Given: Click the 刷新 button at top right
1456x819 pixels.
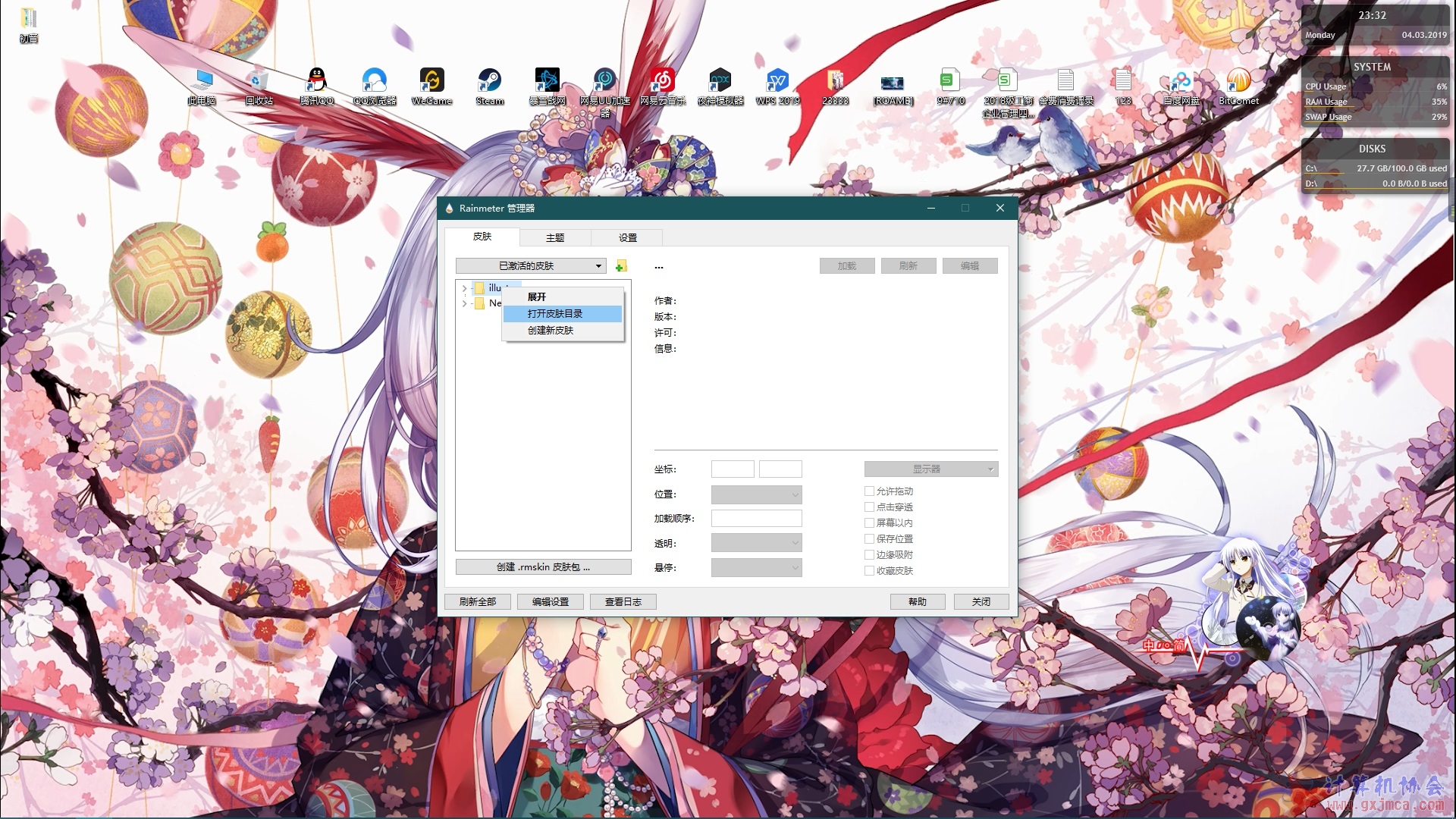Looking at the screenshot, I should coord(908,266).
